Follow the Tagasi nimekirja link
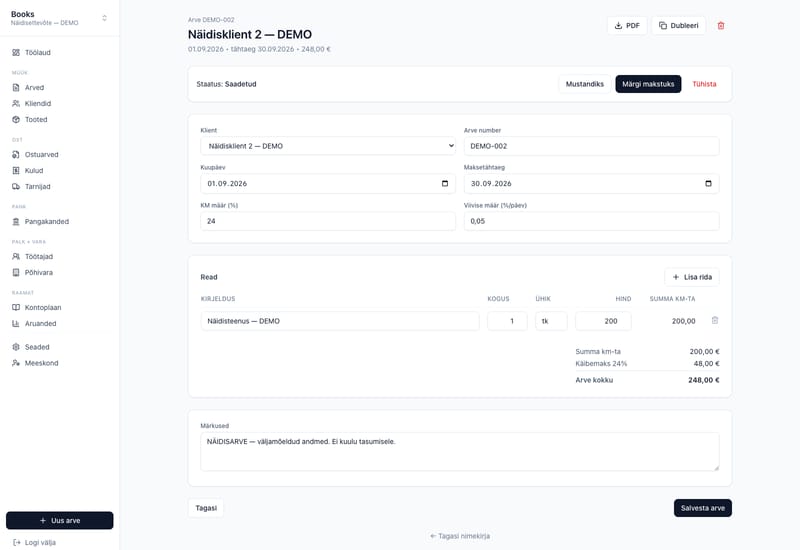The height and width of the screenshot is (550, 800). 460,536
